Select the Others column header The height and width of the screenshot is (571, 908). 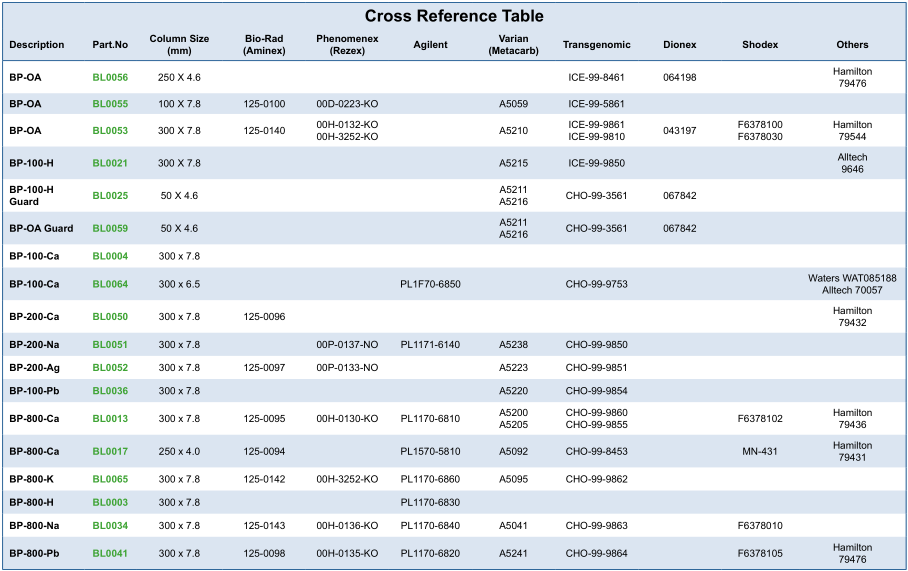pos(852,45)
